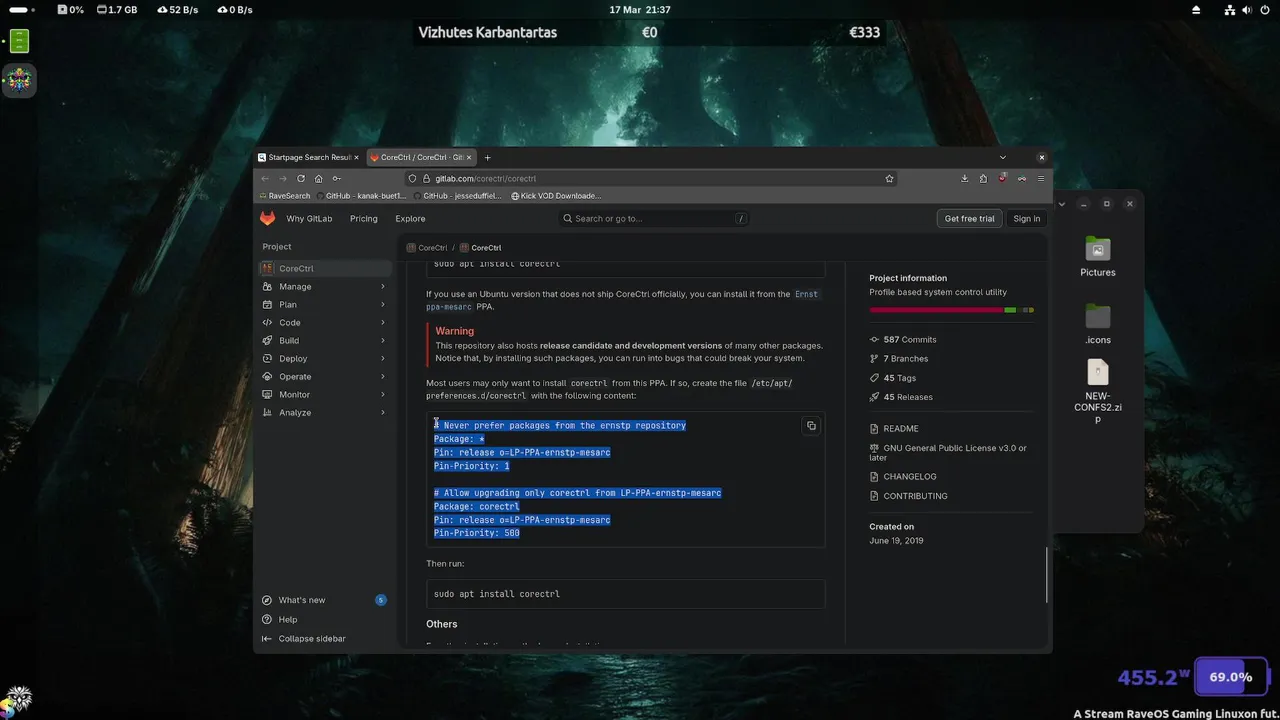Expand Operate sidebar section

(325, 377)
